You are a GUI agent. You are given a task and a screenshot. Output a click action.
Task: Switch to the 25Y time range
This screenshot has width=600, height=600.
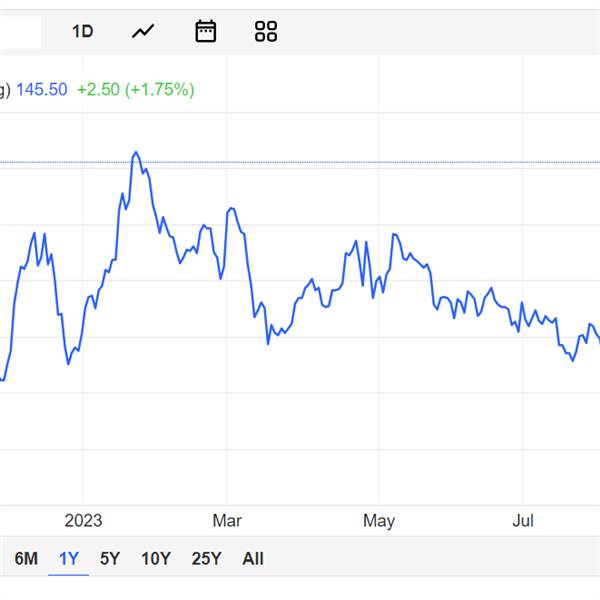[x=207, y=559]
